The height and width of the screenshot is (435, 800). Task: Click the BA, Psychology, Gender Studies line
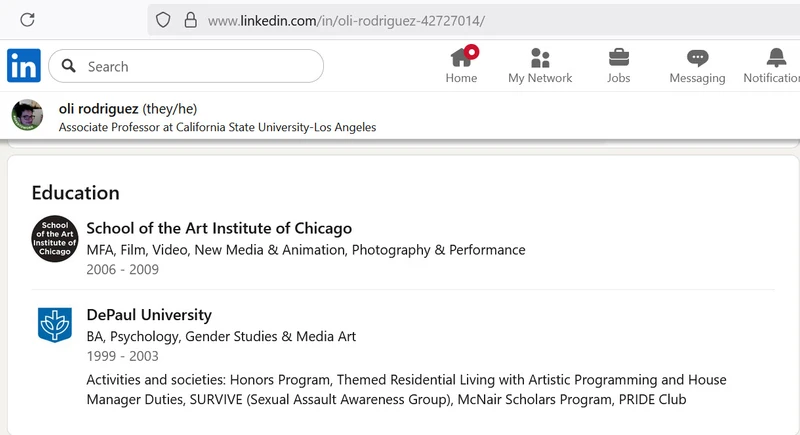tap(221, 337)
